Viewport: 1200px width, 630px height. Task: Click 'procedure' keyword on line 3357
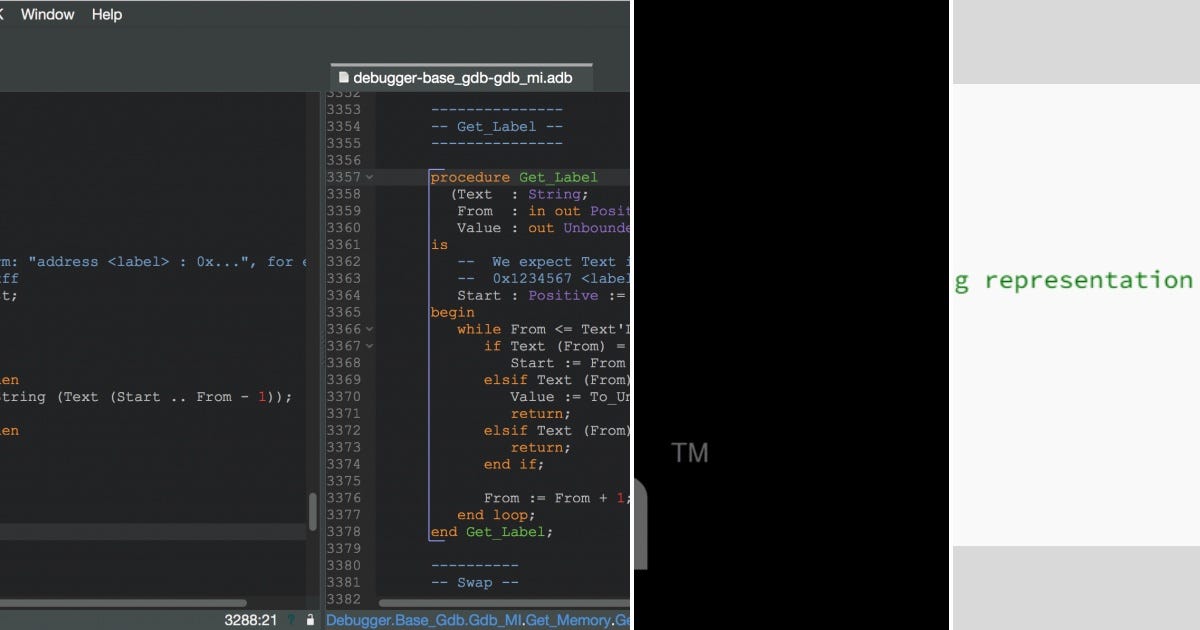pyautogui.click(x=470, y=177)
